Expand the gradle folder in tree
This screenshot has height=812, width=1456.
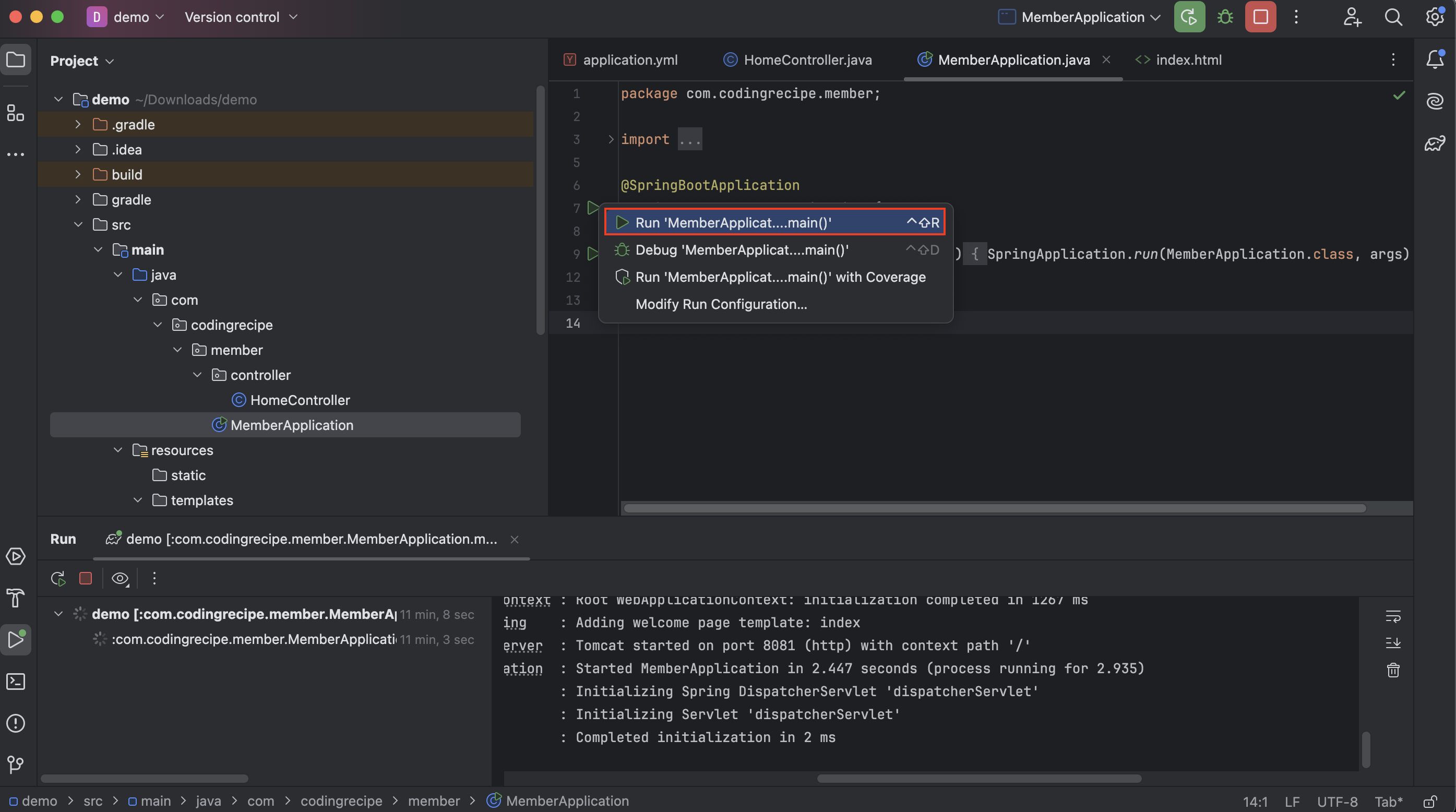pyautogui.click(x=78, y=199)
